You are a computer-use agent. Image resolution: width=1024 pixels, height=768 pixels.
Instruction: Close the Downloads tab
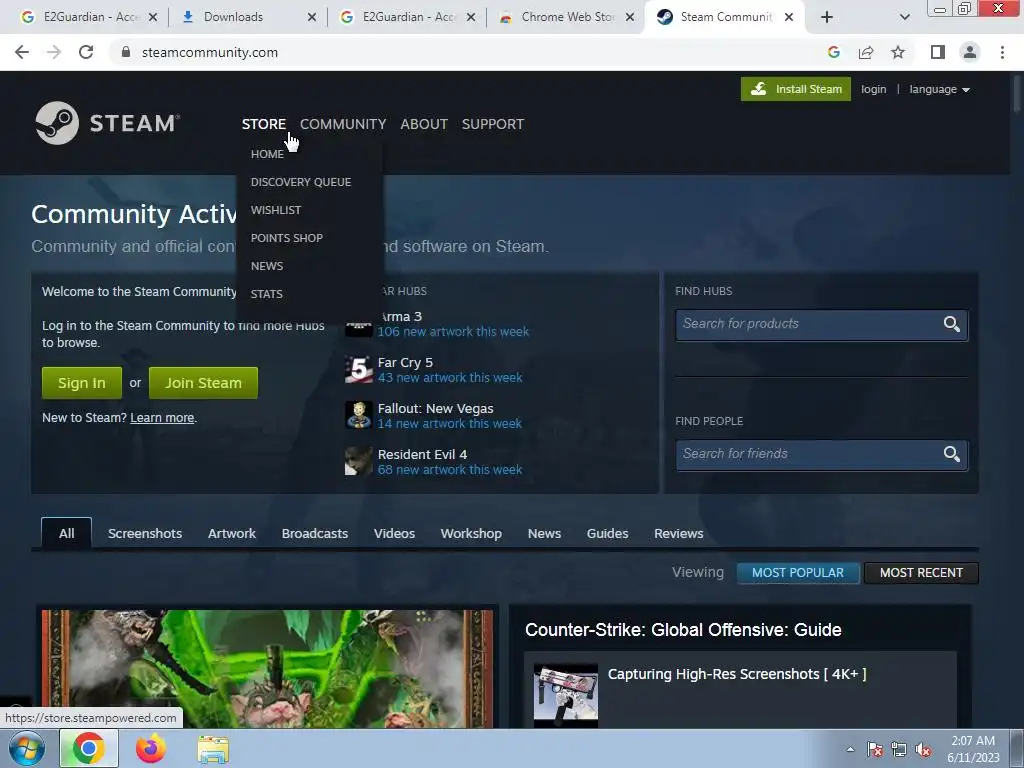click(312, 17)
